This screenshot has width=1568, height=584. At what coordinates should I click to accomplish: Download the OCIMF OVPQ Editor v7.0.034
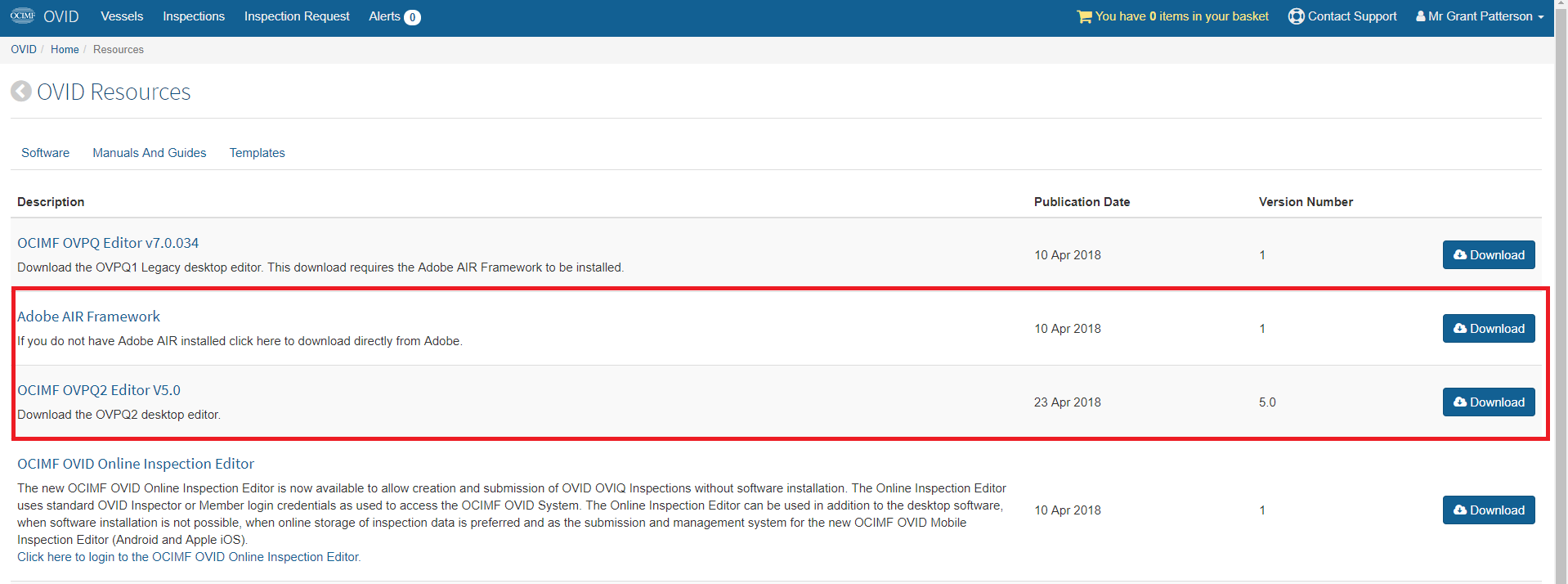click(1489, 254)
